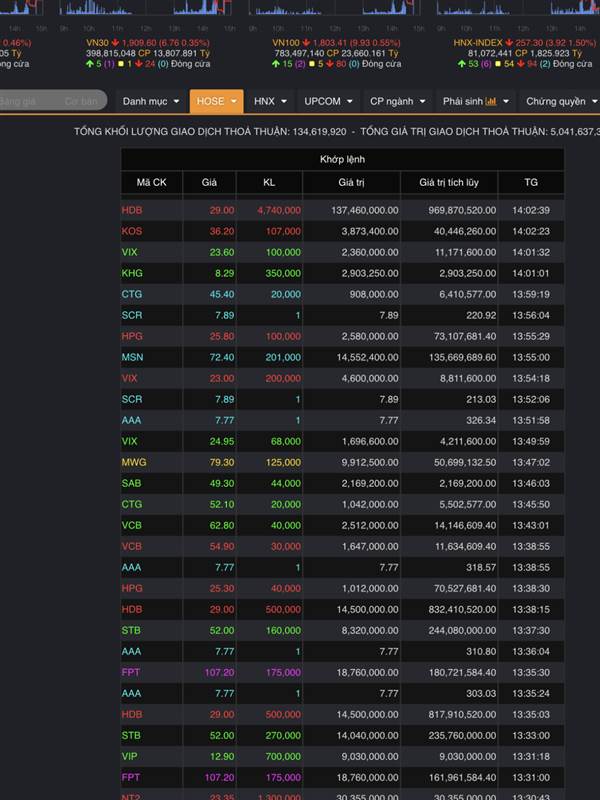Click the Bảng giá search field
The image size is (600, 800).
(x=20, y=101)
